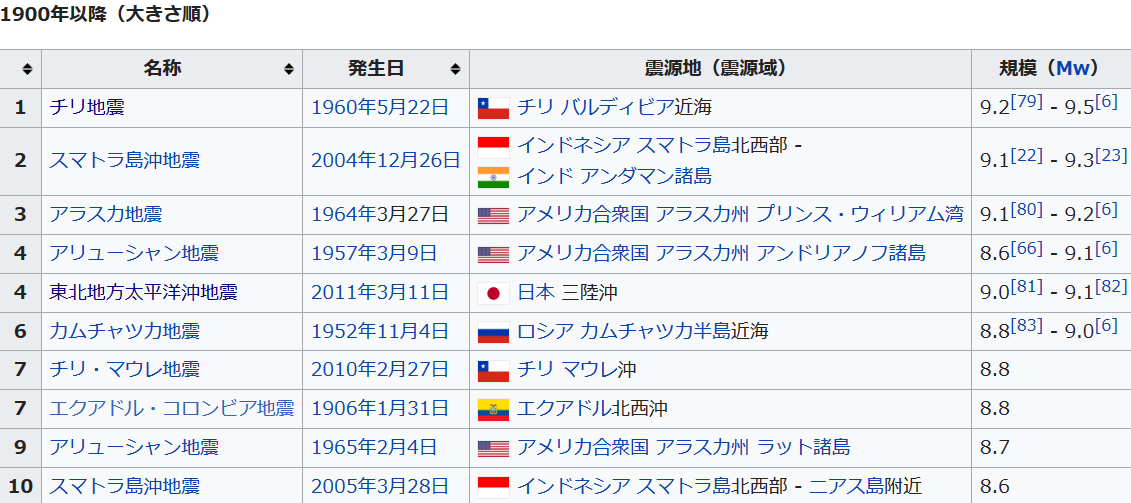Open footnote [22] beside 9.1
This screenshot has height=503, width=1131.
pyautogui.click(x=1027, y=155)
